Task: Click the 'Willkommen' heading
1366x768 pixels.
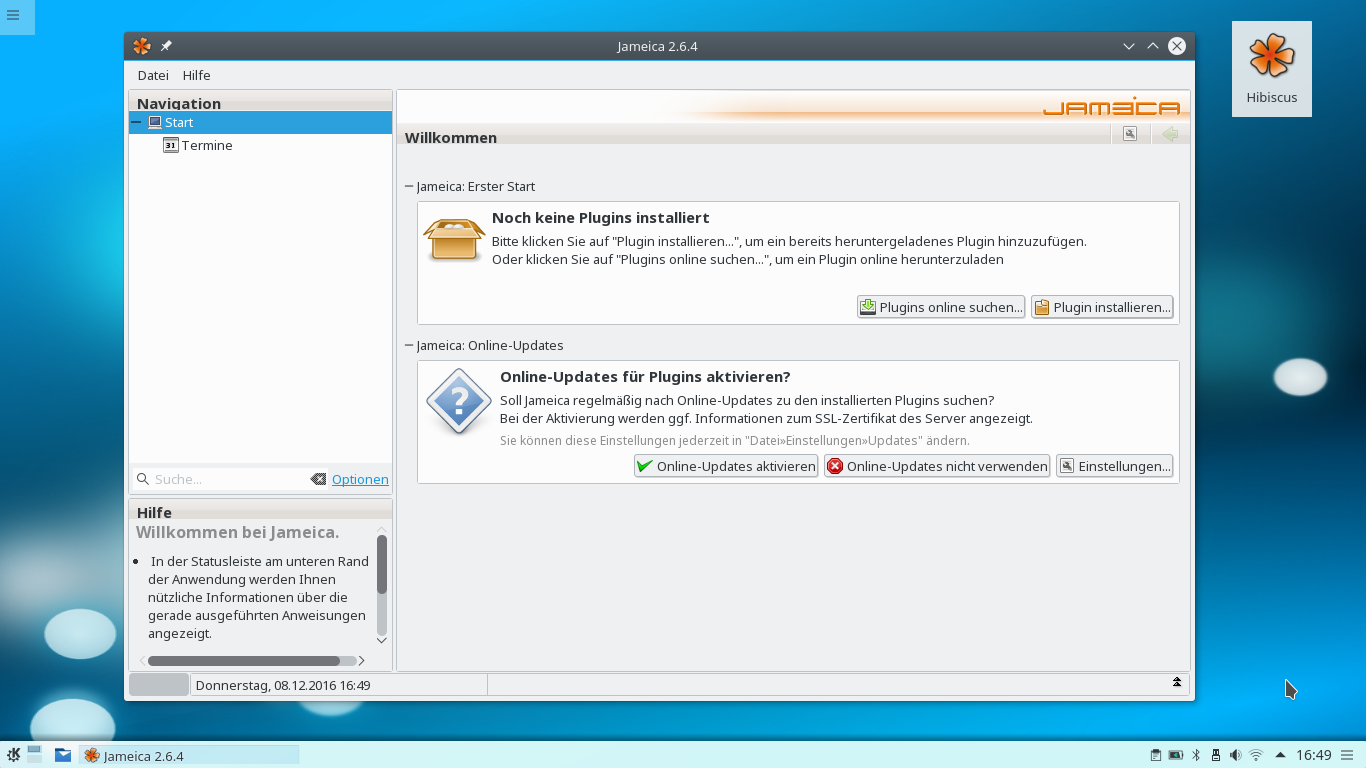Action: click(451, 137)
